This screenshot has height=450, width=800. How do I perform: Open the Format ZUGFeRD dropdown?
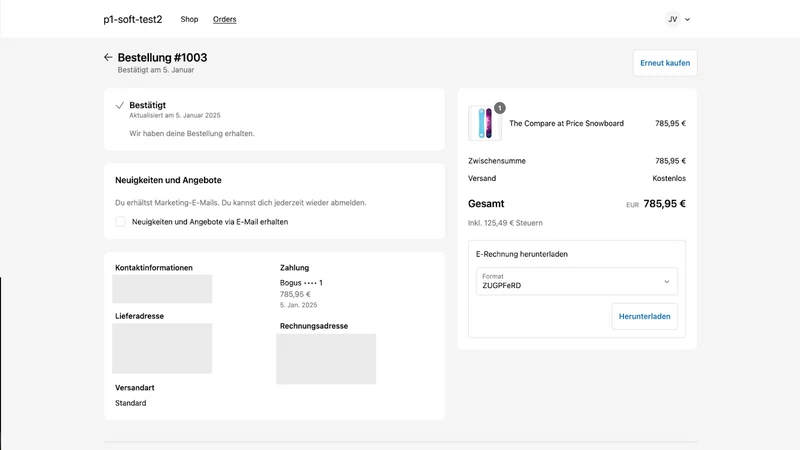tap(577, 281)
